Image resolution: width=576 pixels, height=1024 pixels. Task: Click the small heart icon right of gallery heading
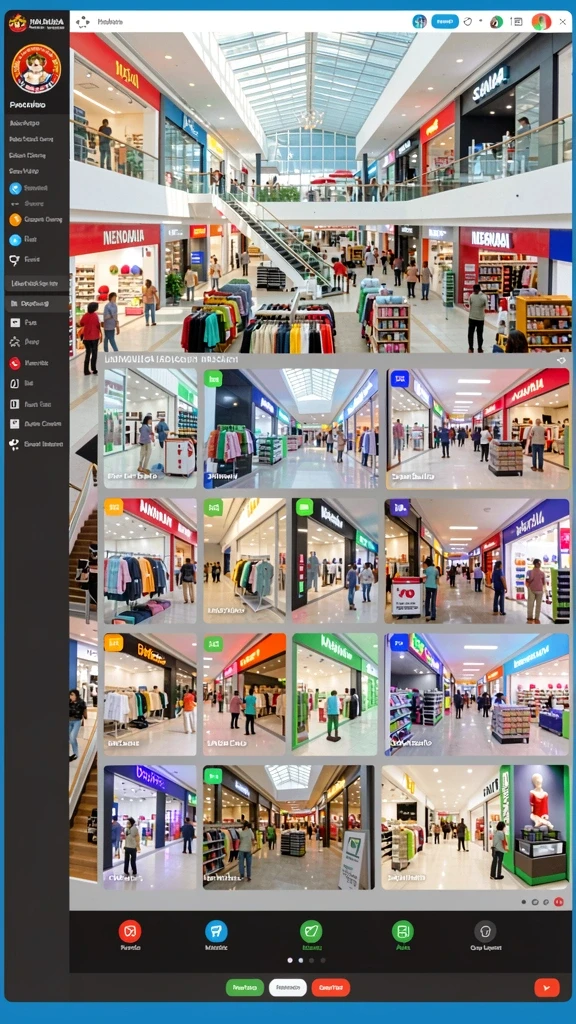click(x=560, y=360)
